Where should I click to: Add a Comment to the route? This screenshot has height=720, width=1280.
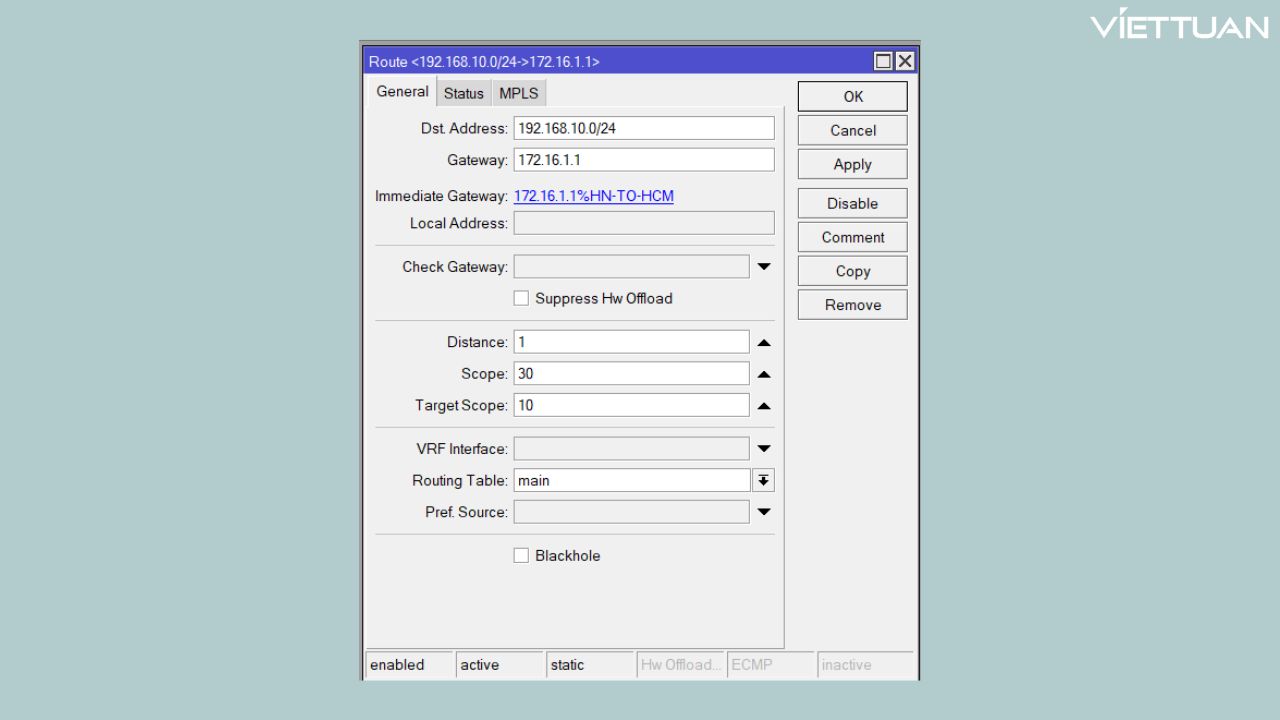[x=851, y=237]
